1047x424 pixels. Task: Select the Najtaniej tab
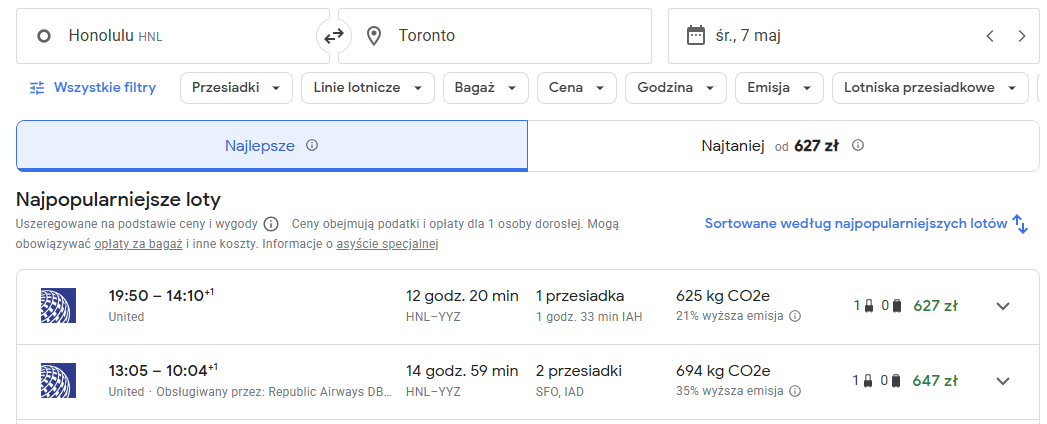click(783, 146)
